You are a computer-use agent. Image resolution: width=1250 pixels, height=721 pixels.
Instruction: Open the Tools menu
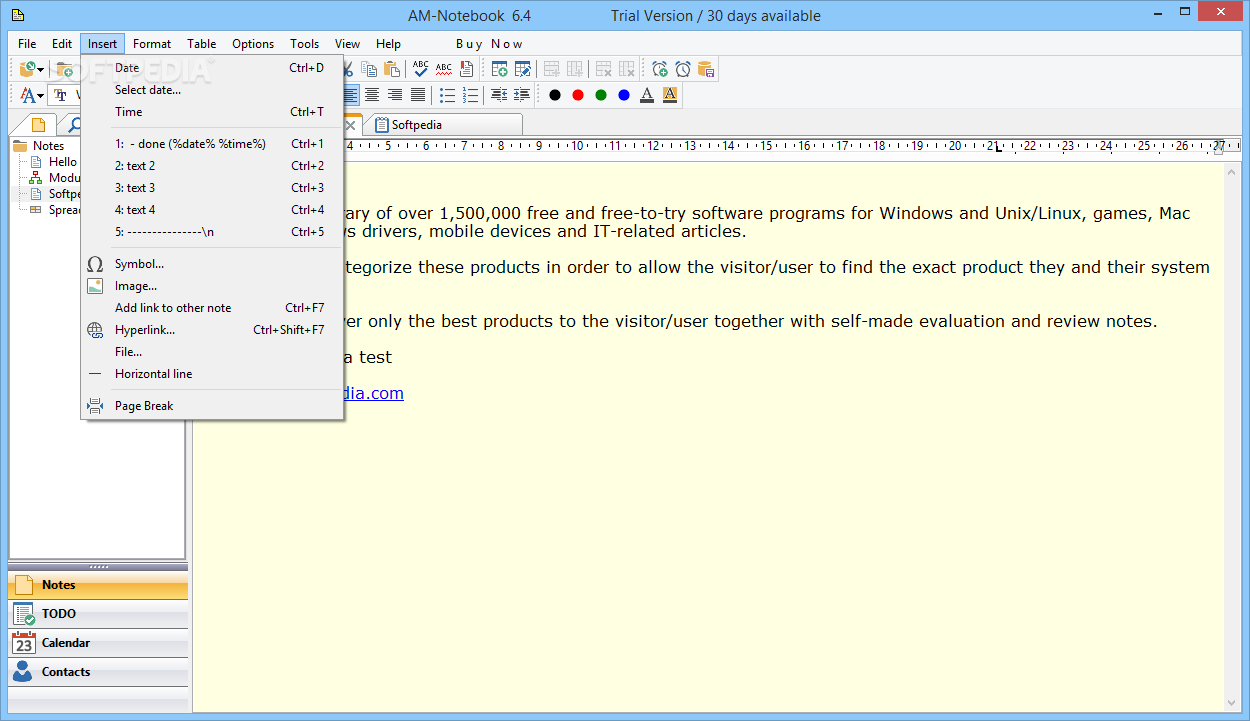pyautogui.click(x=305, y=44)
